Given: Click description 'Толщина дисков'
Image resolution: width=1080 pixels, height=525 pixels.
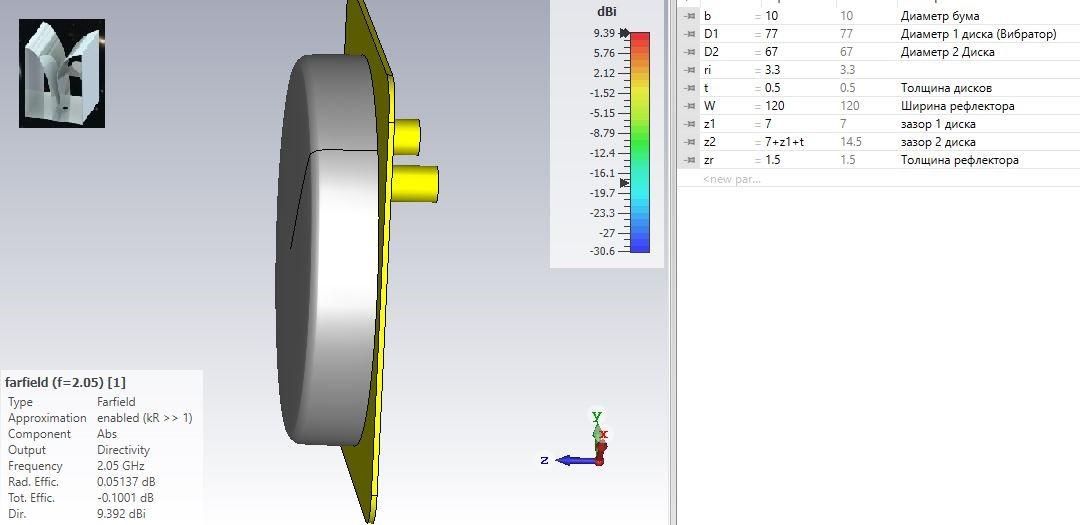Looking at the screenshot, I should [946, 88].
